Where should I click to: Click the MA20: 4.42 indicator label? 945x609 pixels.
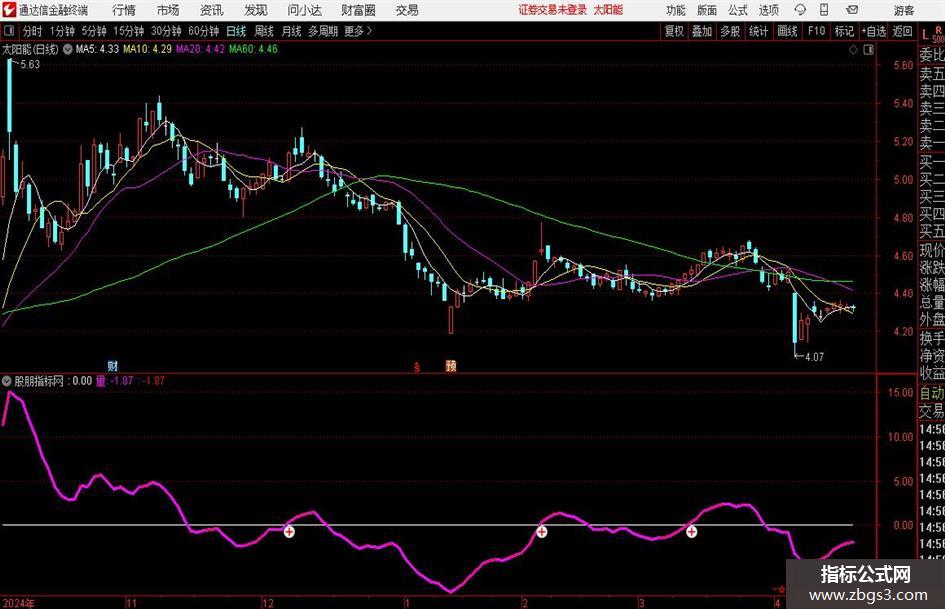tap(200, 49)
